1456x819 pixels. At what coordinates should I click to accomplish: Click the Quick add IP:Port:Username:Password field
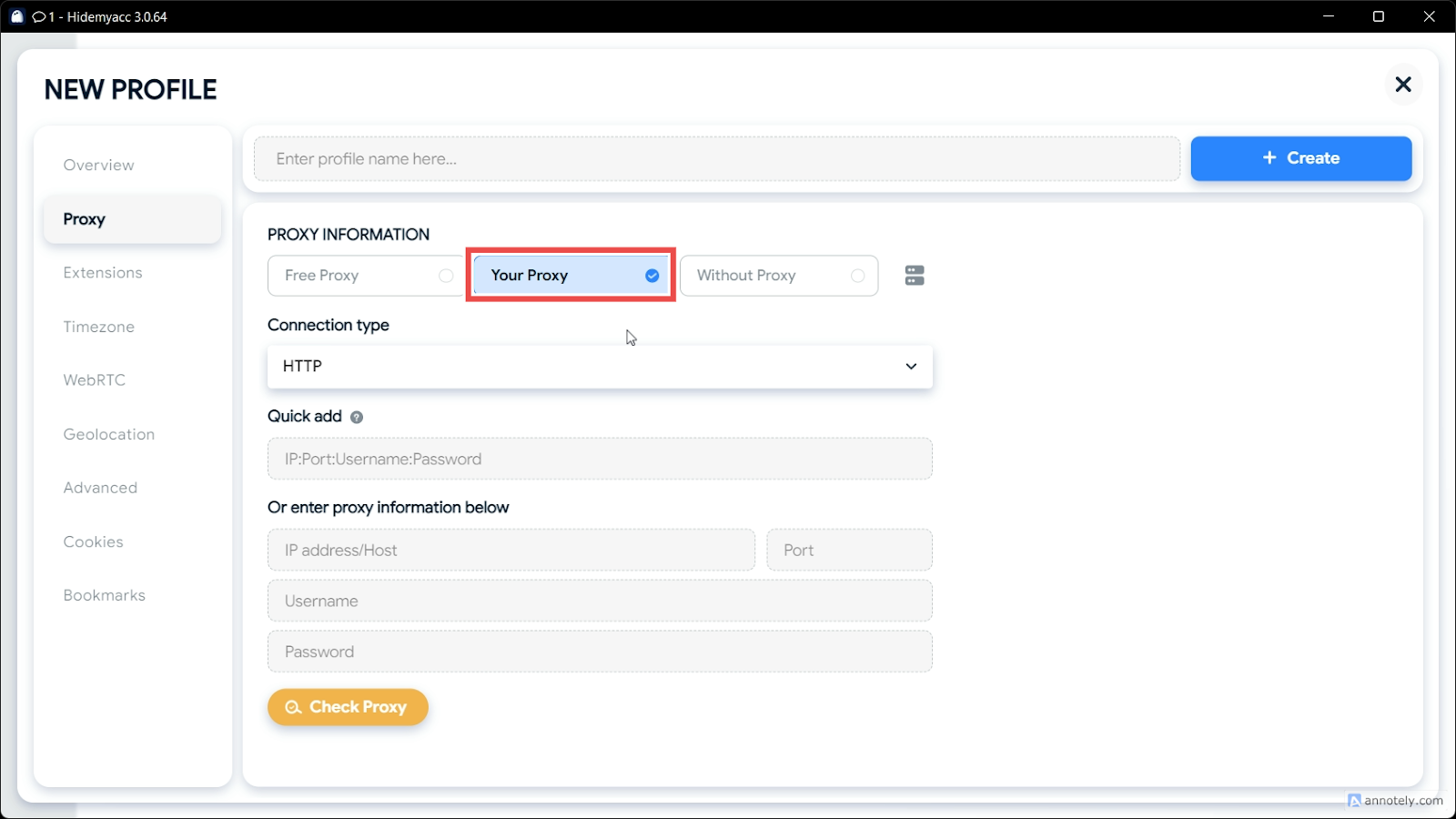click(600, 459)
